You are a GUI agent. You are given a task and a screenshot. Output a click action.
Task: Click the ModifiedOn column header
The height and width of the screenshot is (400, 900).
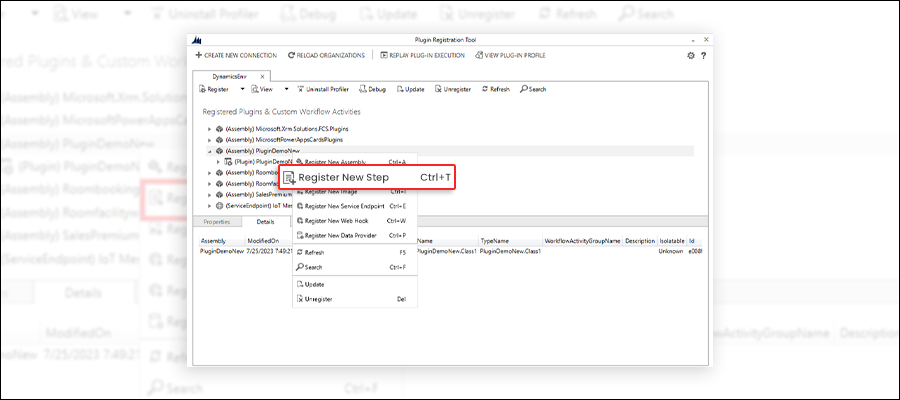269,241
